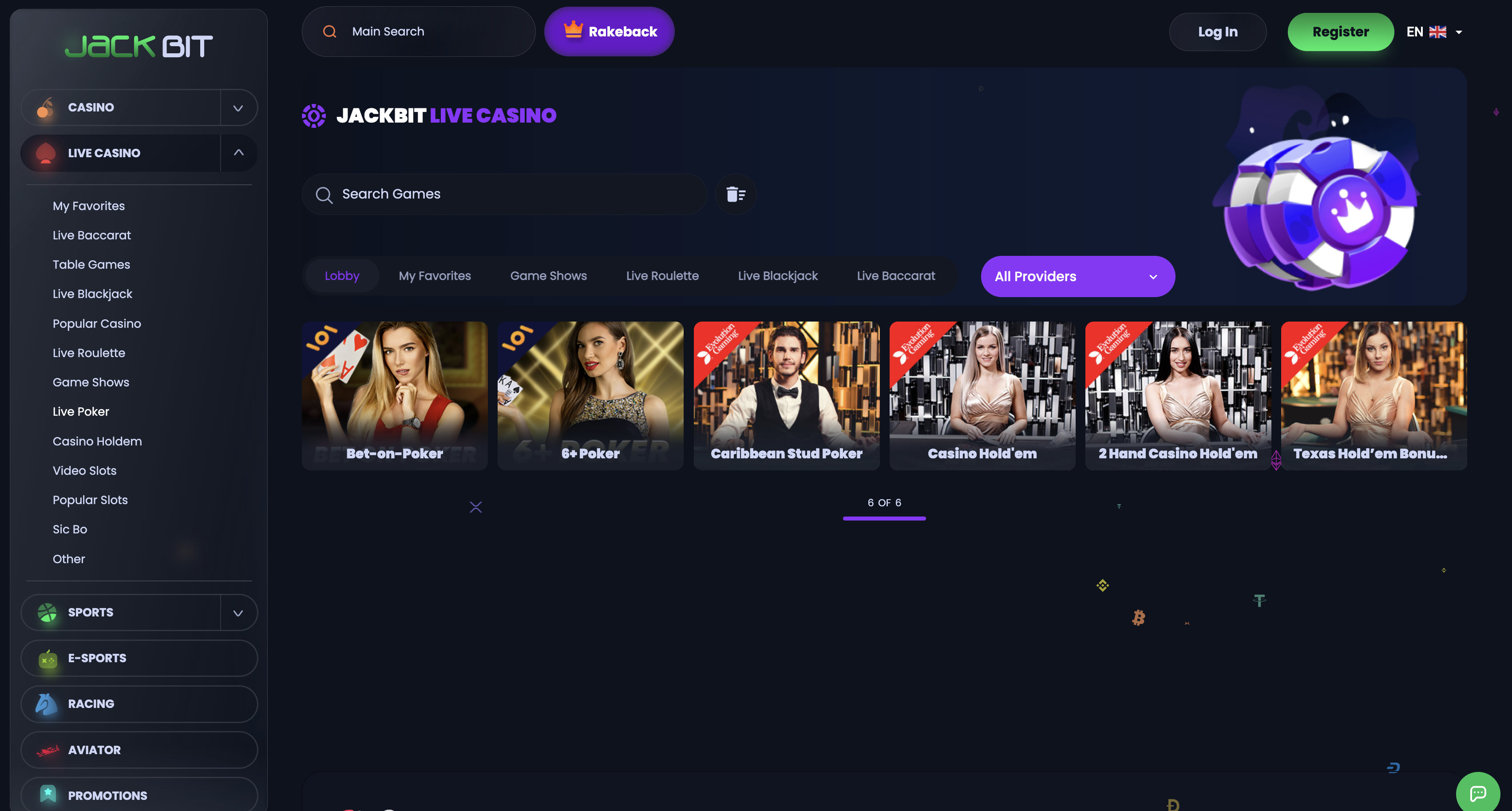This screenshot has width=1512, height=811.
Task: Open Racing via the horse icon
Action: 47,704
